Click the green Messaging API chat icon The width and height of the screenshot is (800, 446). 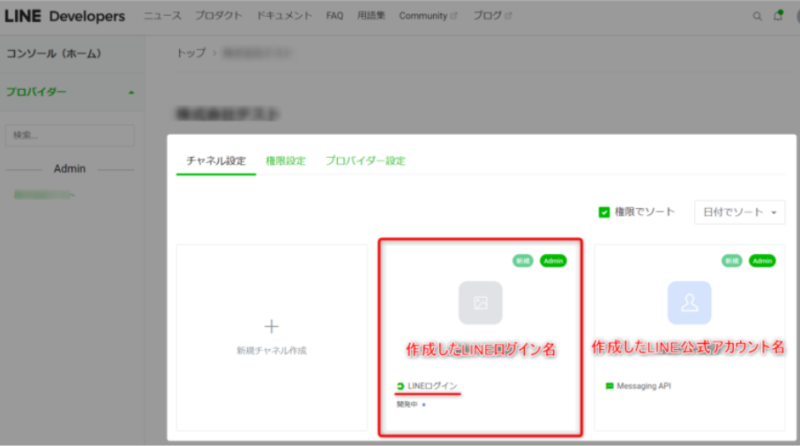(609, 386)
